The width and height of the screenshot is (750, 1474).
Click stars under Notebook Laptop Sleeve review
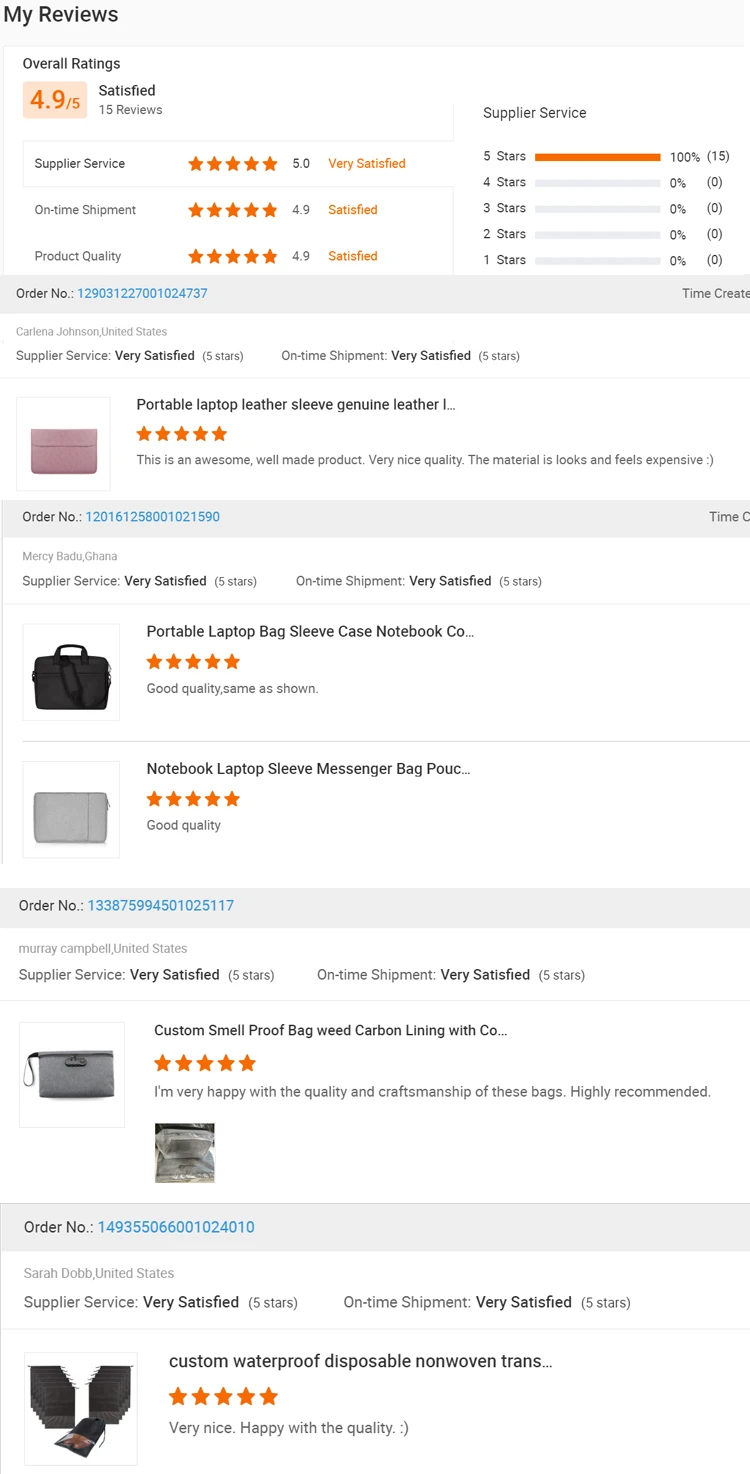[193, 799]
